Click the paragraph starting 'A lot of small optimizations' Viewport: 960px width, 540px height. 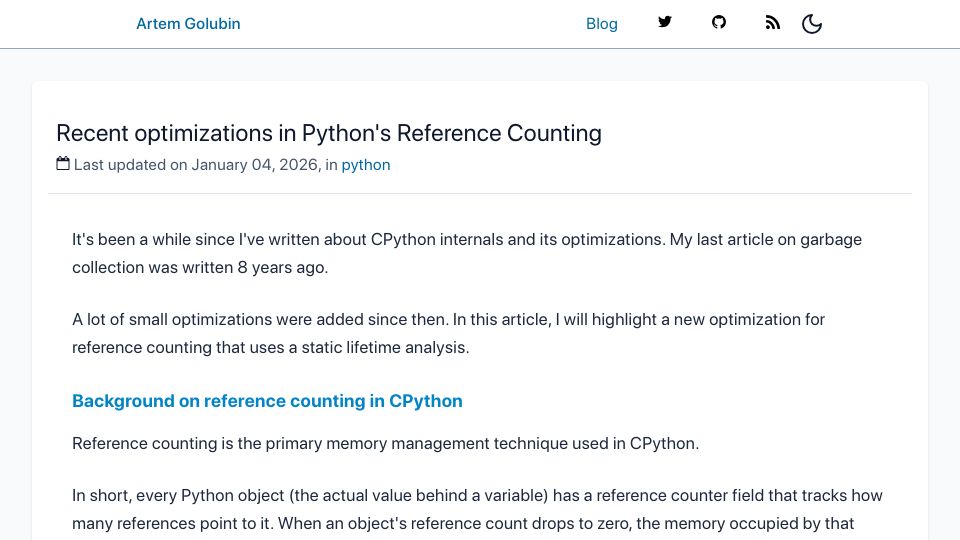click(448, 334)
